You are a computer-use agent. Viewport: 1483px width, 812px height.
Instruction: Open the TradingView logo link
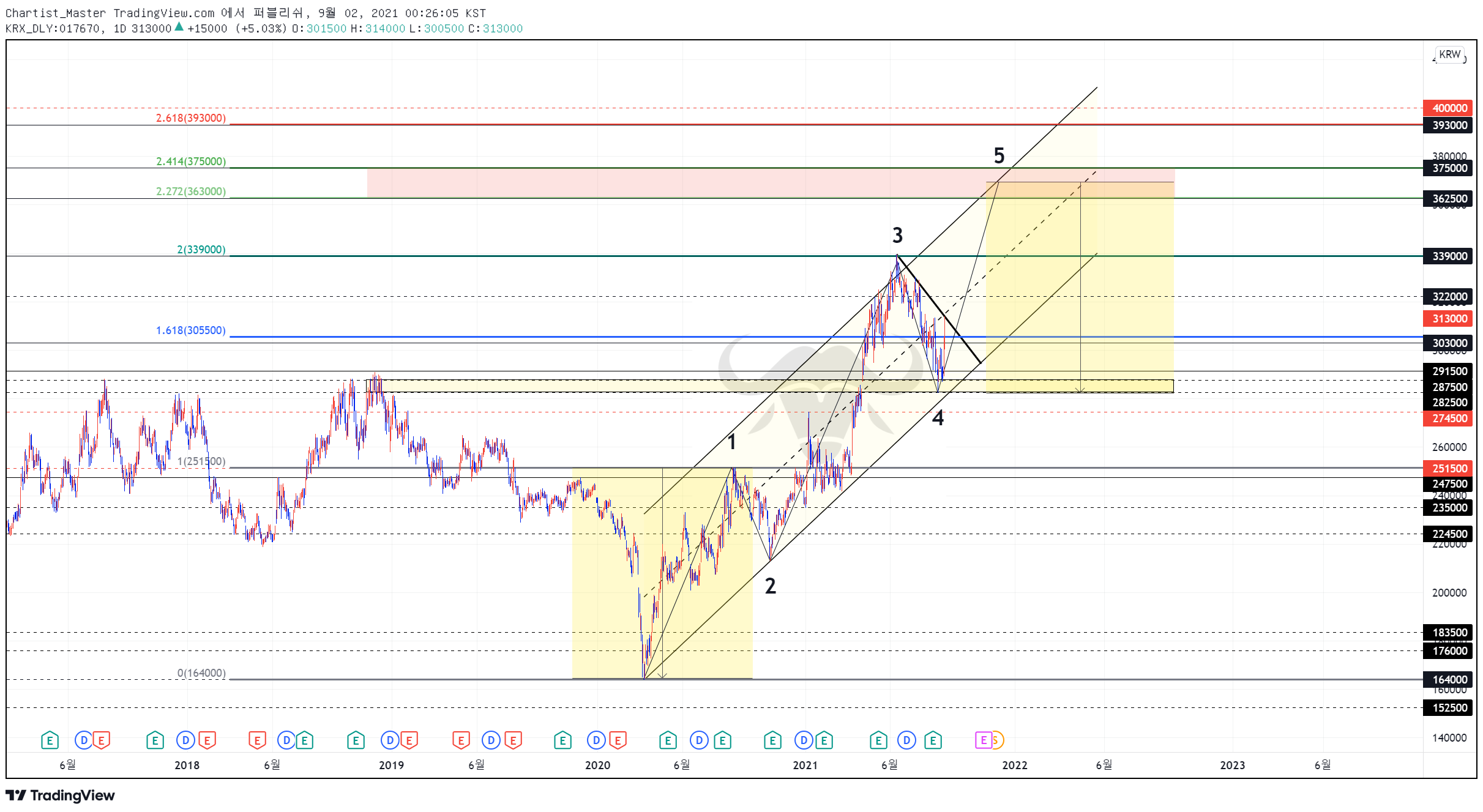(60, 795)
